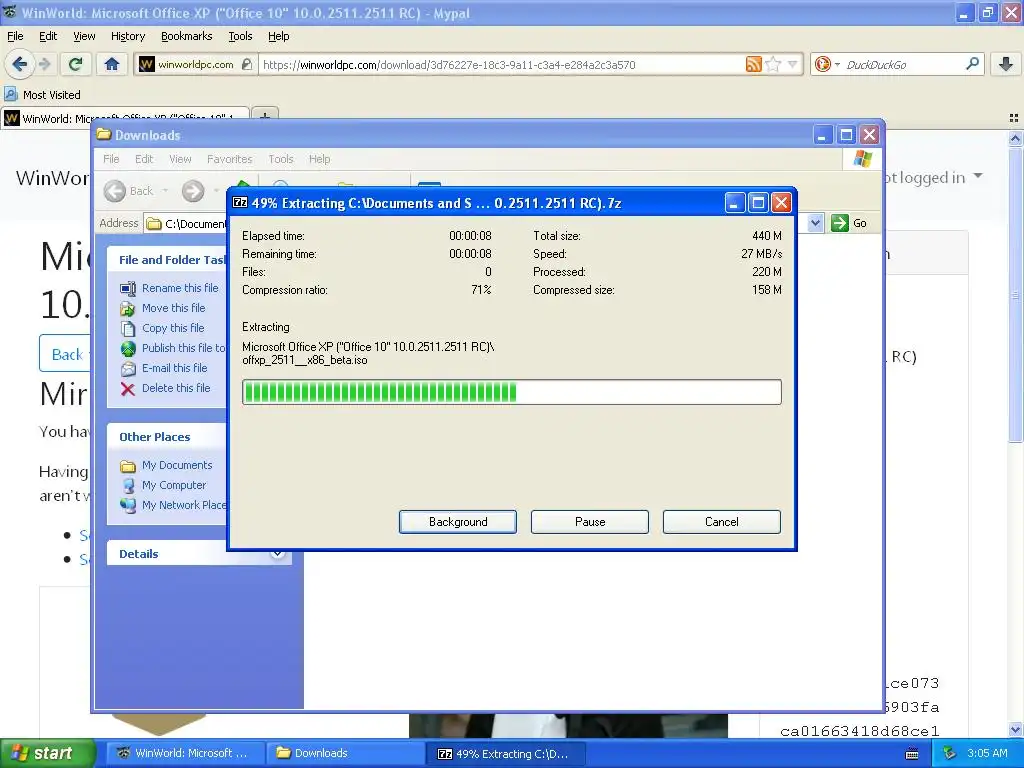
Task: Click Move this file task
Action: pos(173,308)
